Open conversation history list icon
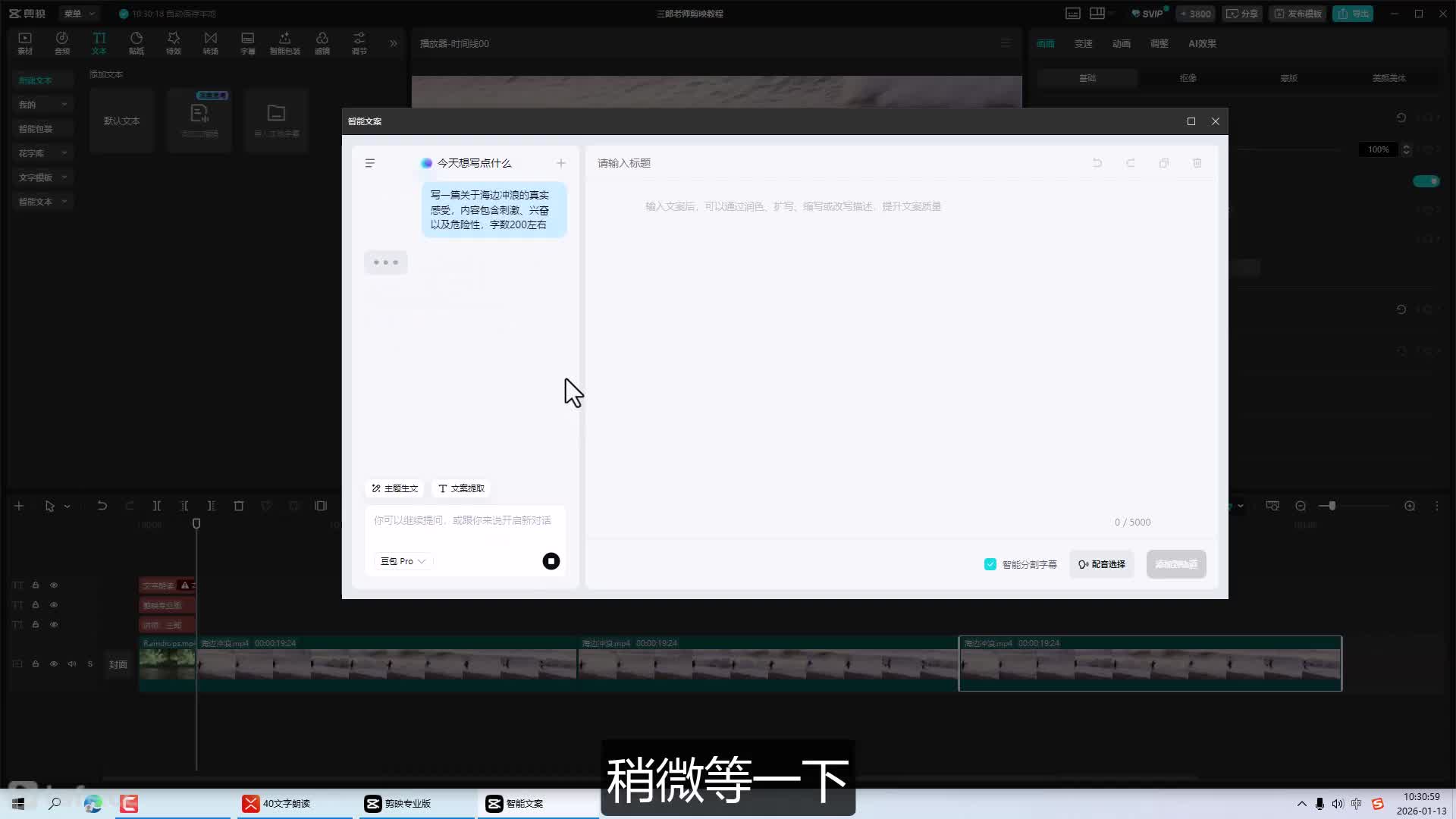Image resolution: width=1456 pixels, height=819 pixels. pos(370,163)
